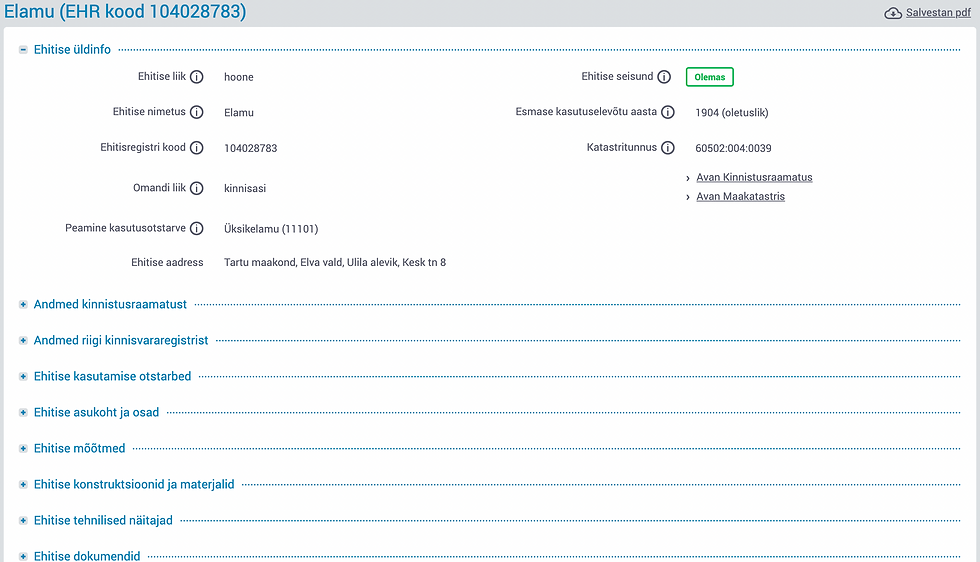This screenshot has width=980, height=562.
Task: Click the Ehitise üldinfo heading
Action: coord(72,49)
